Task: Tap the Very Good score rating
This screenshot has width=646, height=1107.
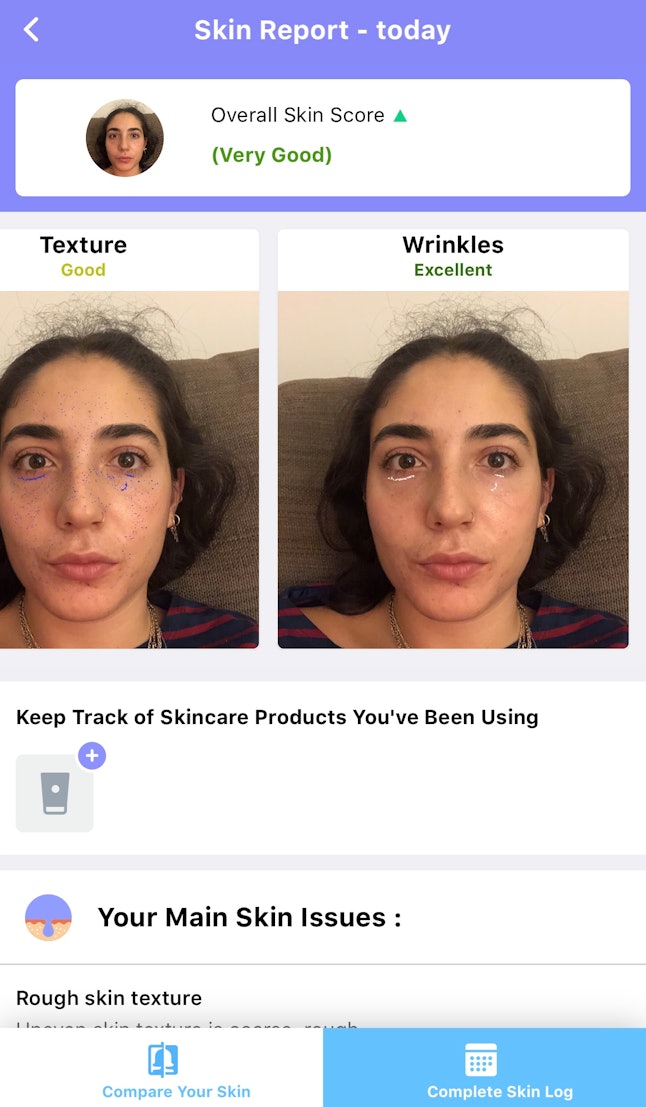Action: pyautogui.click(x=272, y=155)
